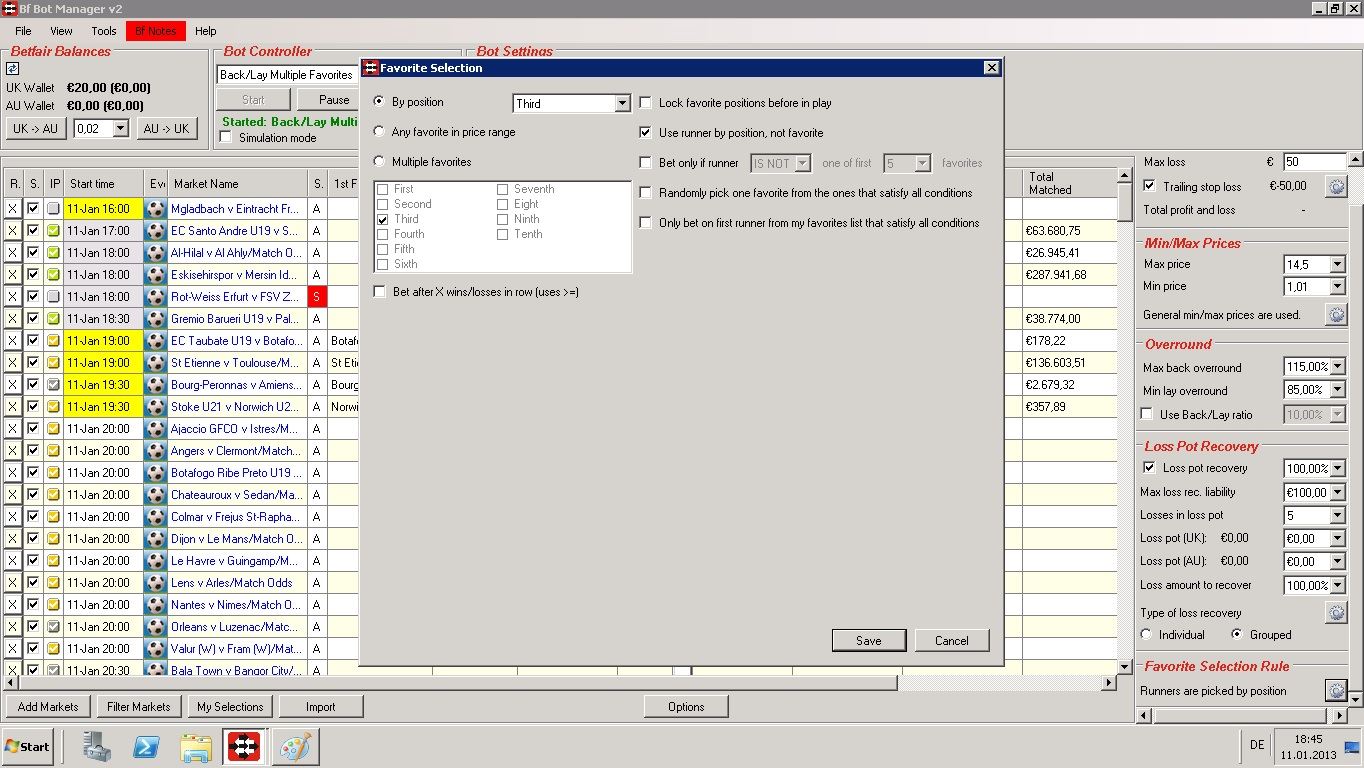Image resolution: width=1364 pixels, height=768 pixels.
Task: Enable Only bet on first runner checkbox
Action: [x=646, y=223]
